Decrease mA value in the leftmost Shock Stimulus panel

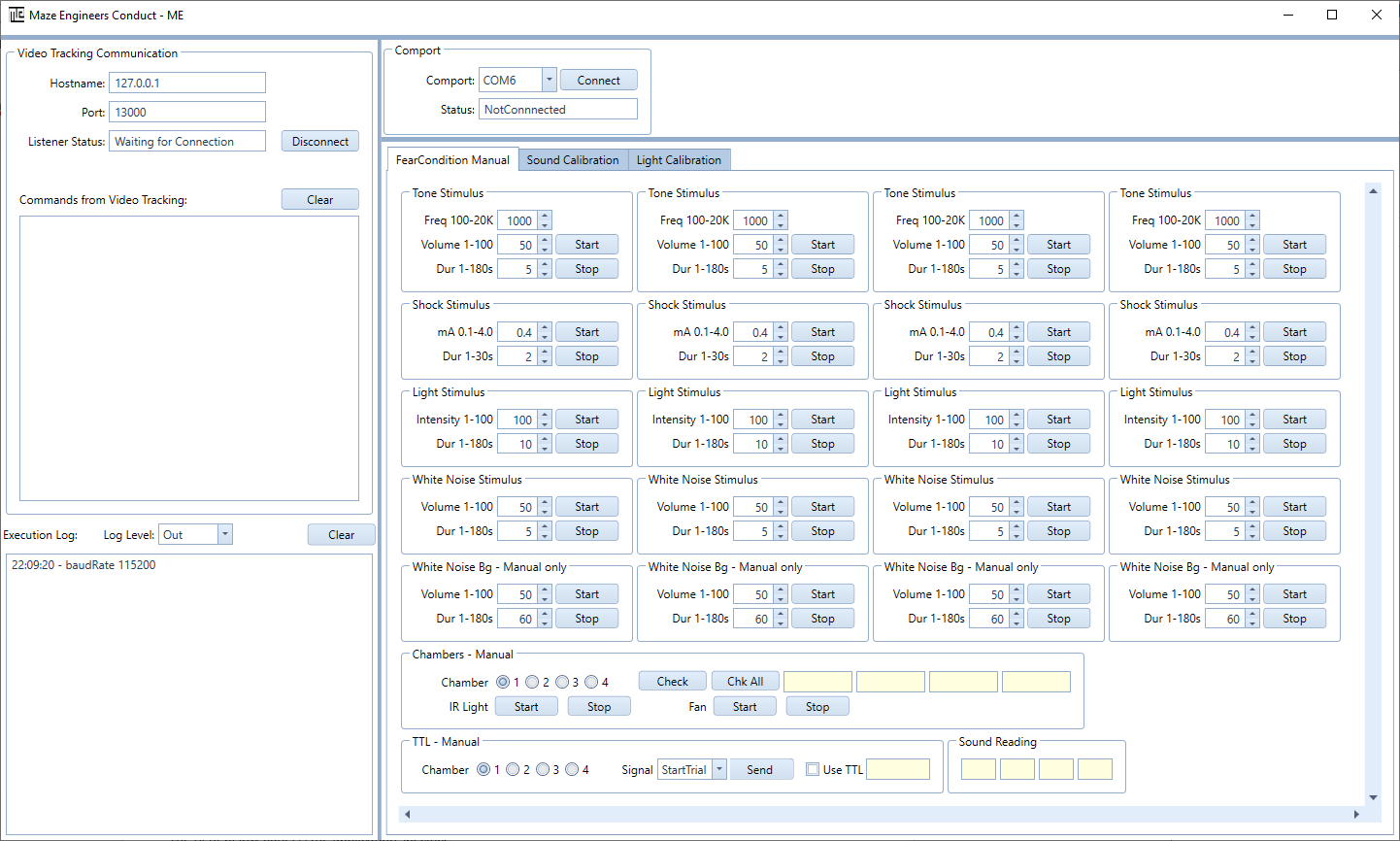(x=545, y=337)
